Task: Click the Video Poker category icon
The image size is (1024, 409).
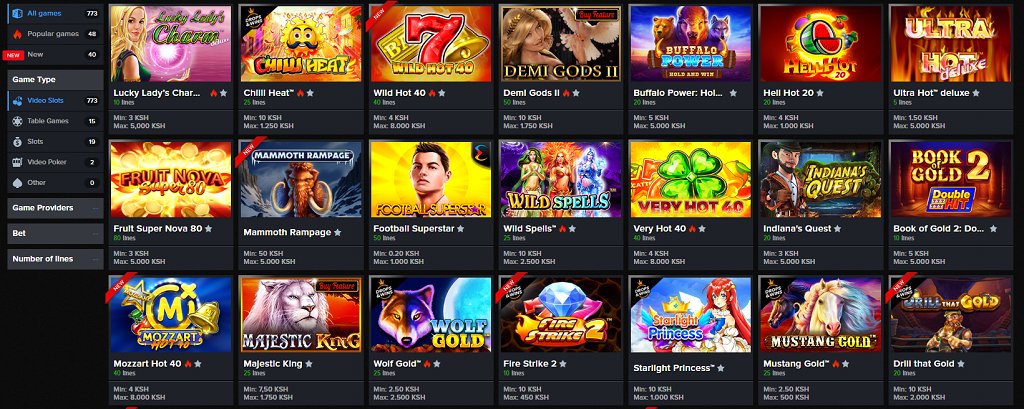Action: (17, 162)
